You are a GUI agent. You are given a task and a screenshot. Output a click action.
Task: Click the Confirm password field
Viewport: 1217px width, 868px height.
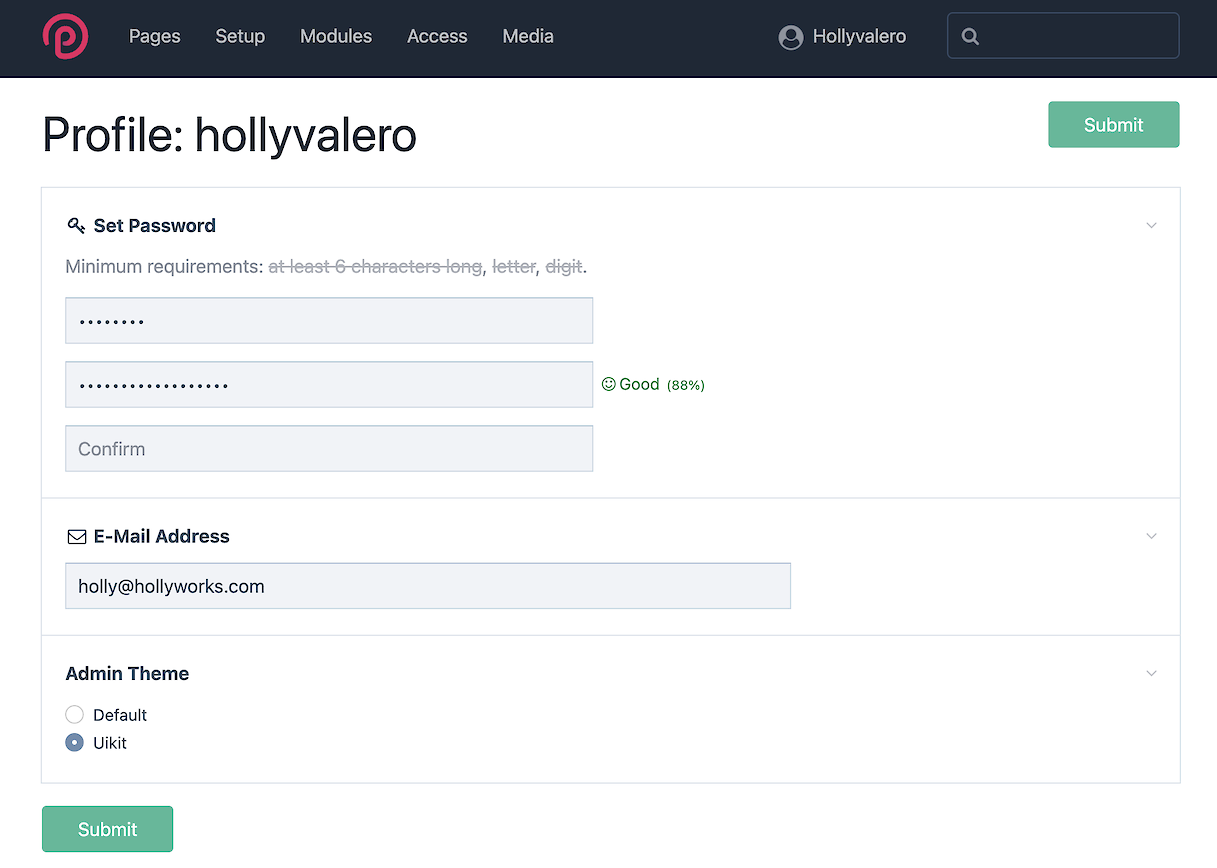click(x=329, y=449)
